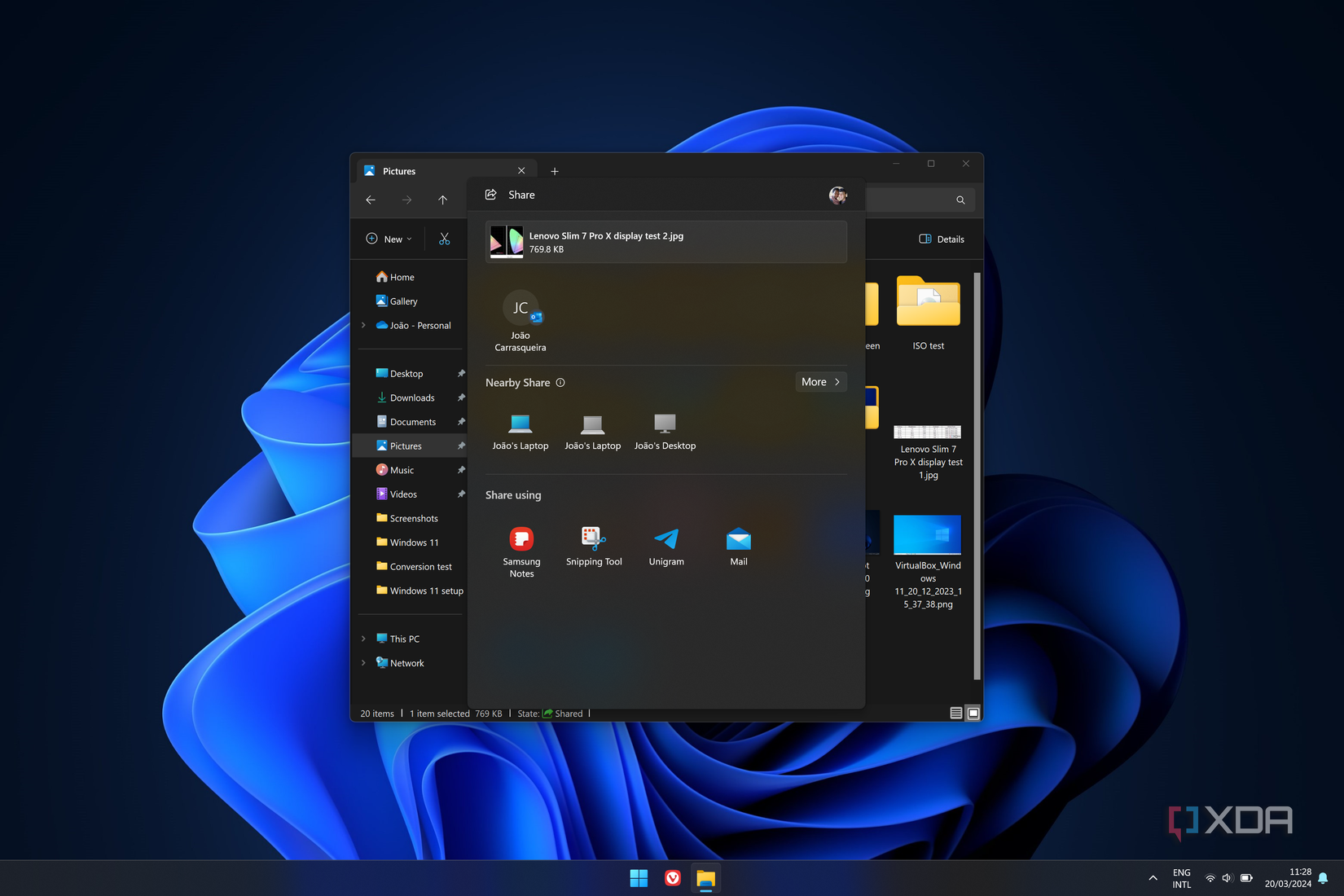This screenshot has height=896, width=1344.
Task: Expand João - Personal in sidebar
Action: point(362,325)
